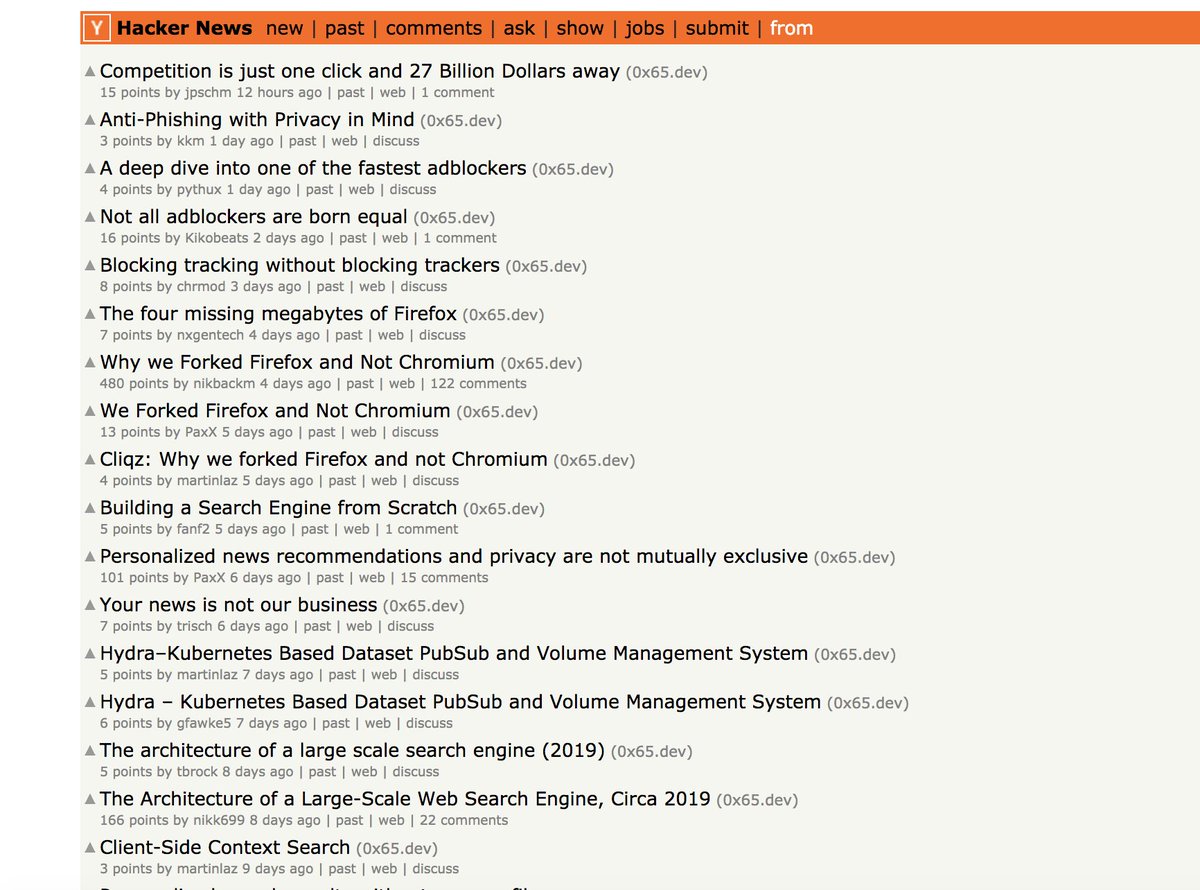Open 'Why we Forked Firefox and Not Chromium' article
The height and width of the screenshot is (890, 1200).
pyautogui.click(x=297, y=362)
